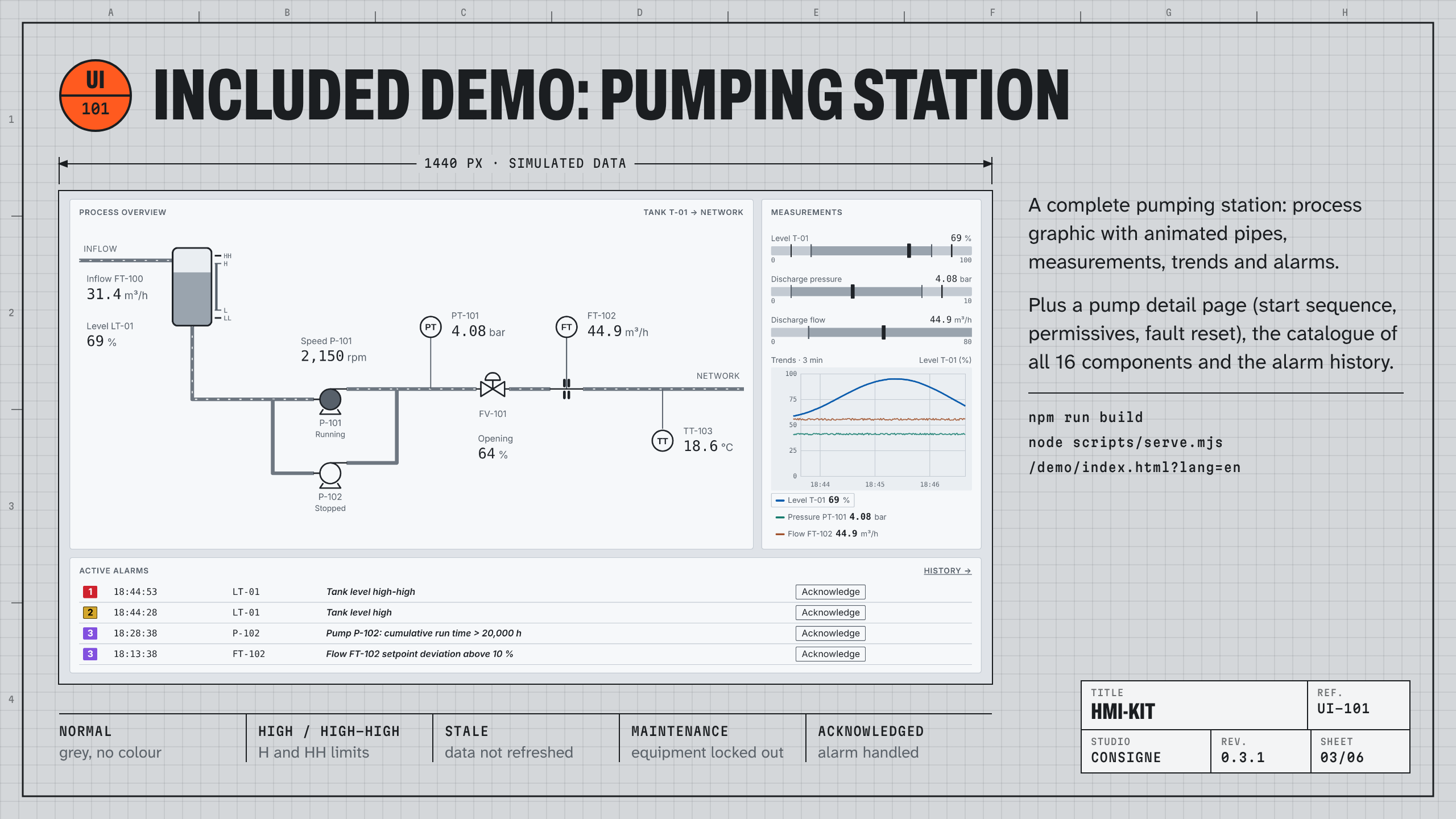
Task: Click the "UI-101" reference in title block
Action: tap(1343, 709)
